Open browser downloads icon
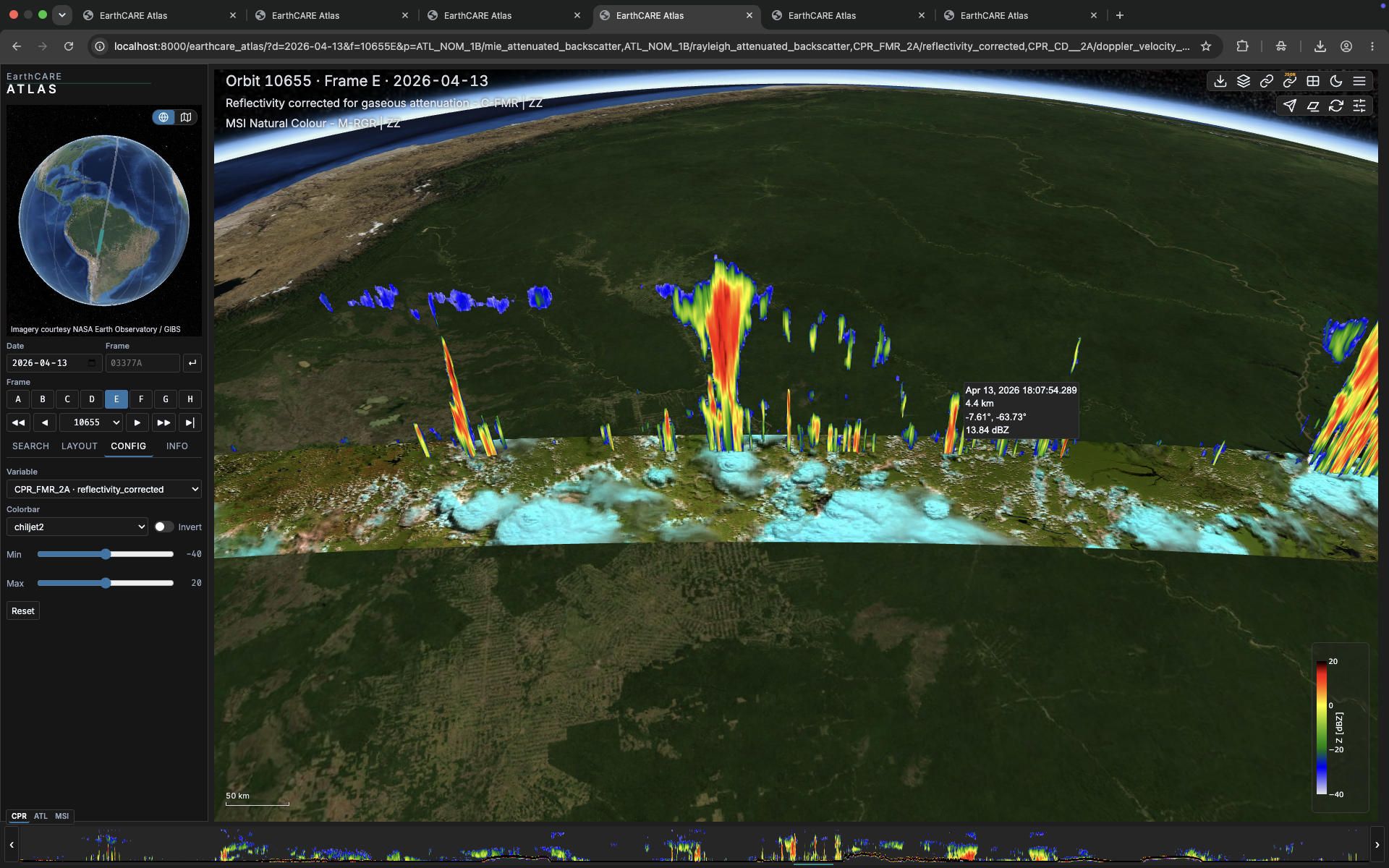Screen dimensions: 1389x868 pos(1320,46)
